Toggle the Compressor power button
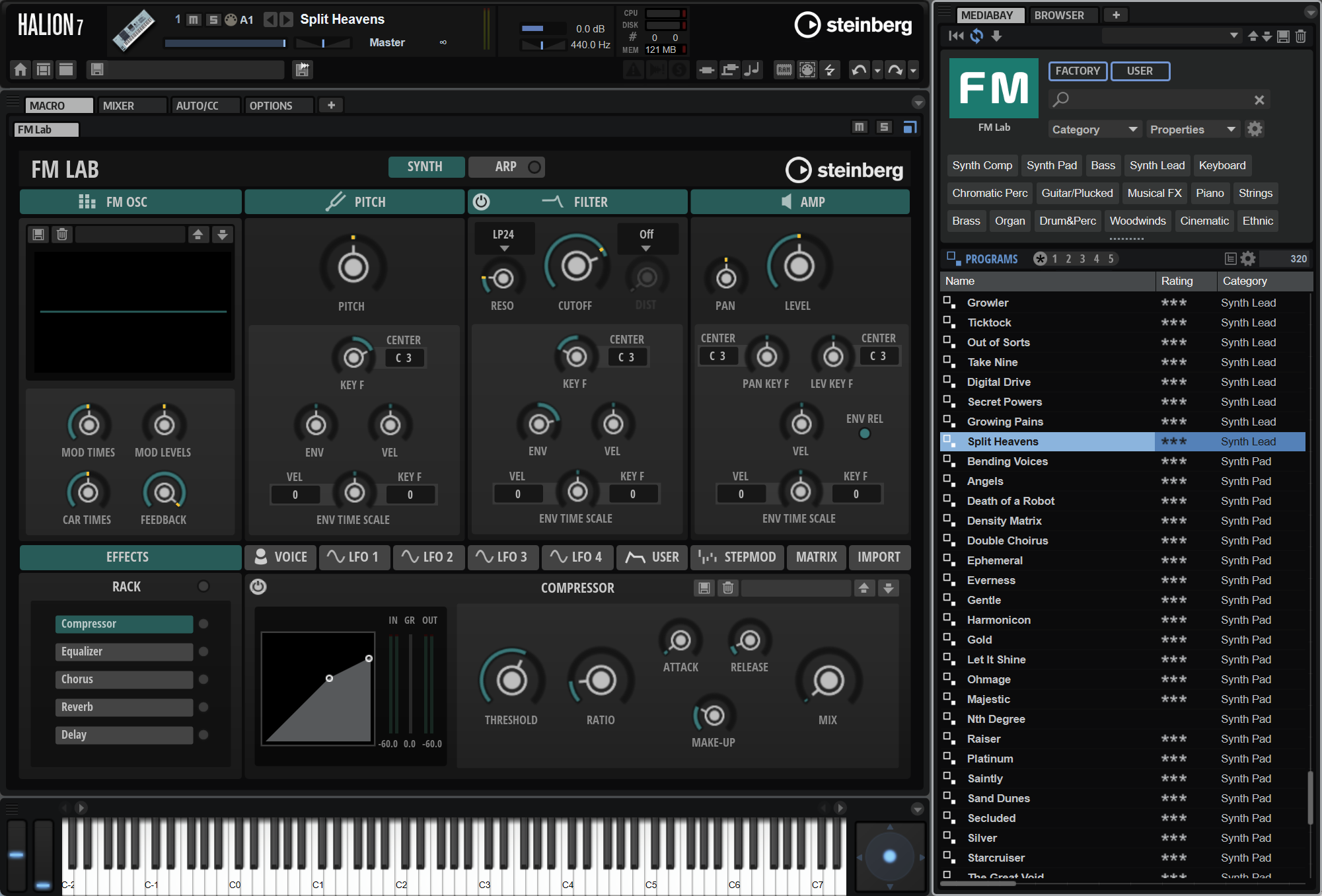This screenshot has height=896, width=1322. [x=258, y=587]
